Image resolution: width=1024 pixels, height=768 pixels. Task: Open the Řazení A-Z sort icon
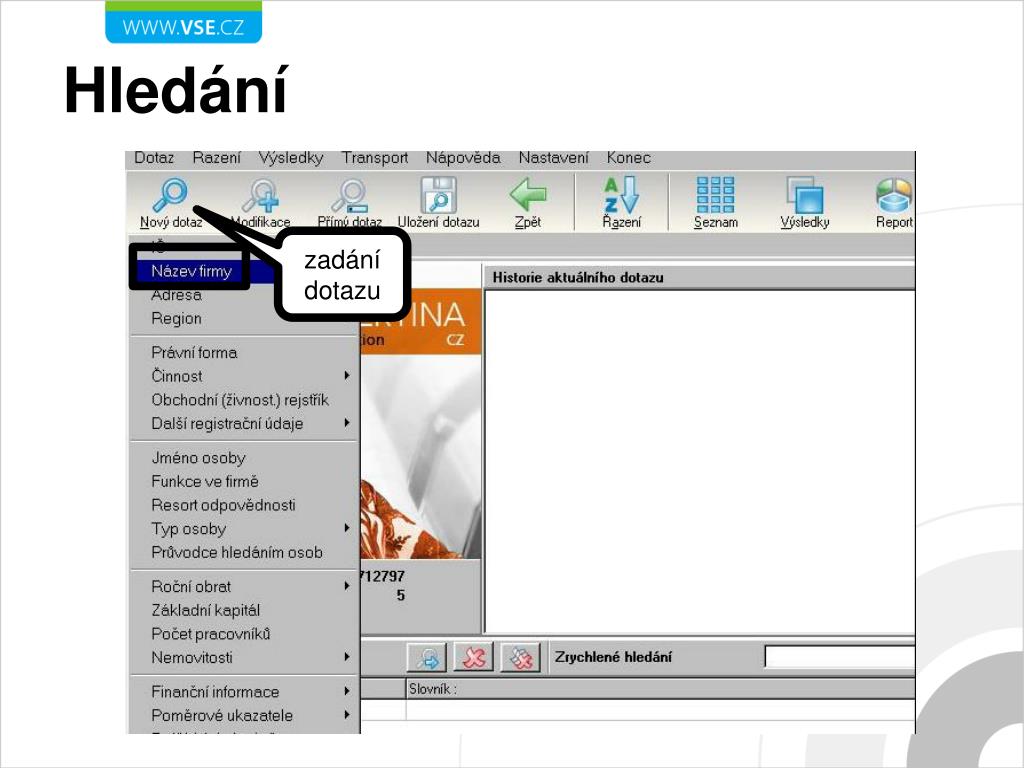click(621, 195)
